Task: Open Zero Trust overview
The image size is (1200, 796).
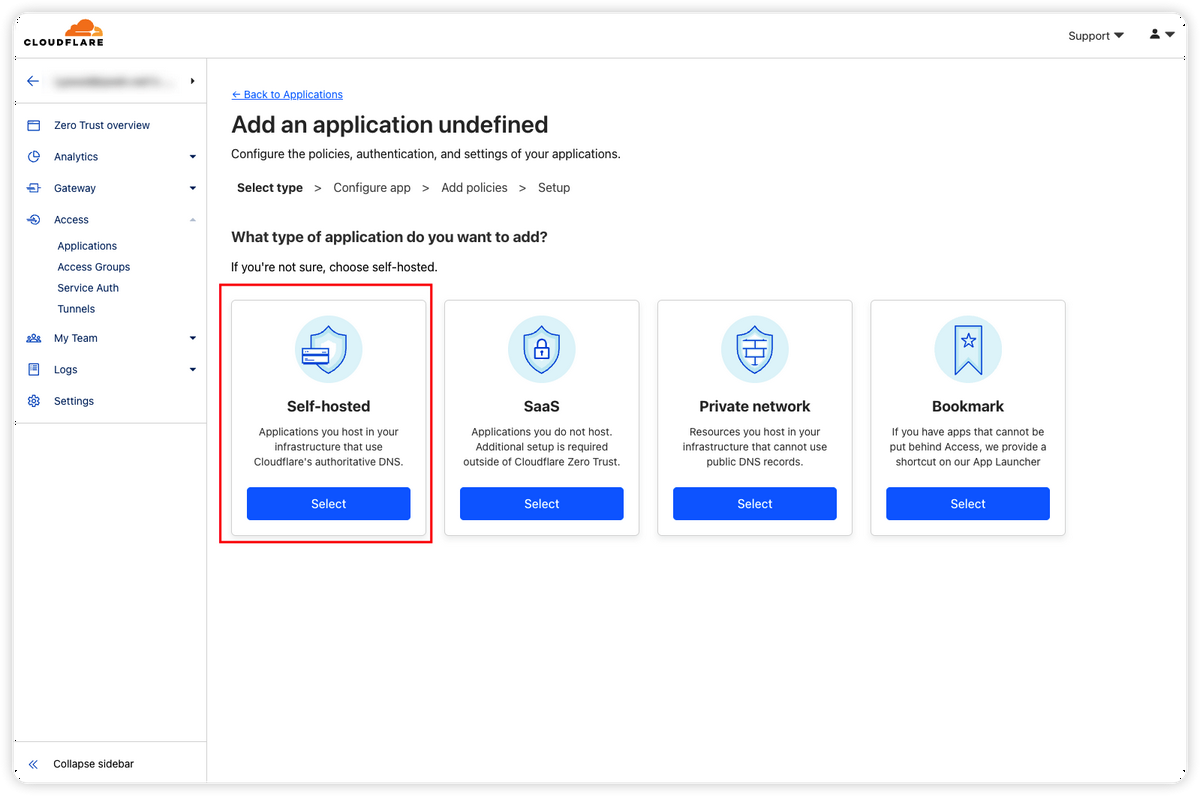Action: (102, 125)
